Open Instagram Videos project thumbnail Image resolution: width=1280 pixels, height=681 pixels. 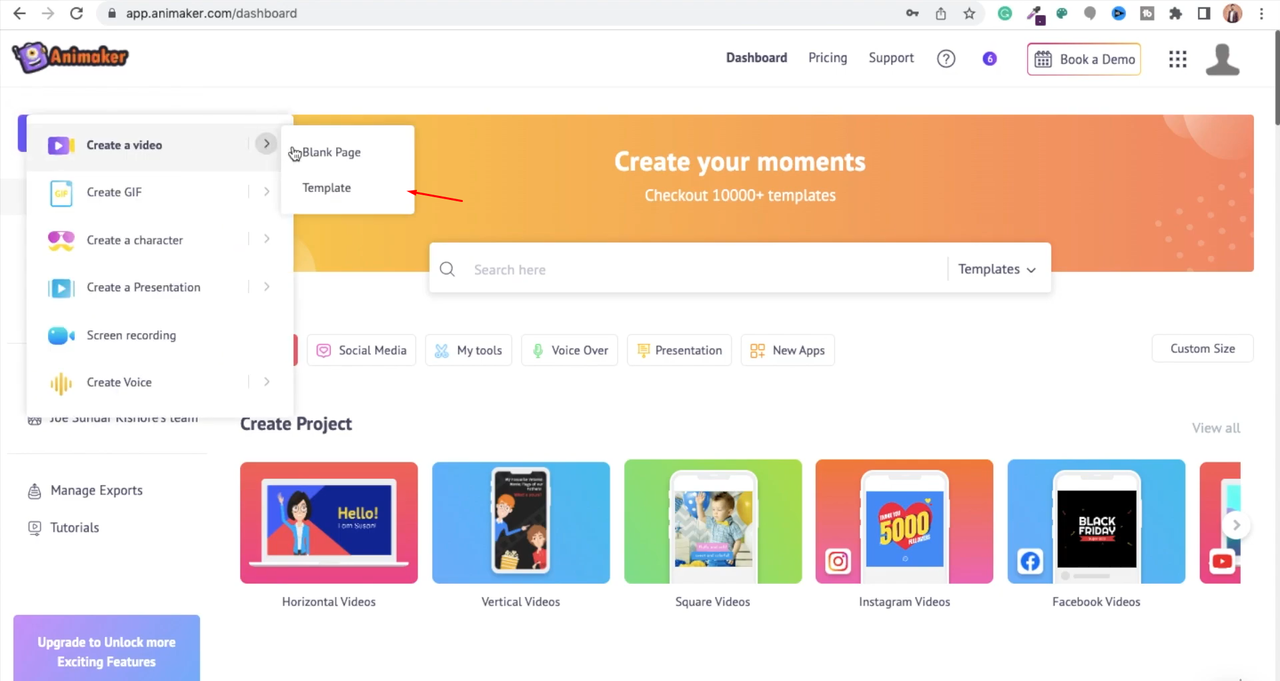904,523
